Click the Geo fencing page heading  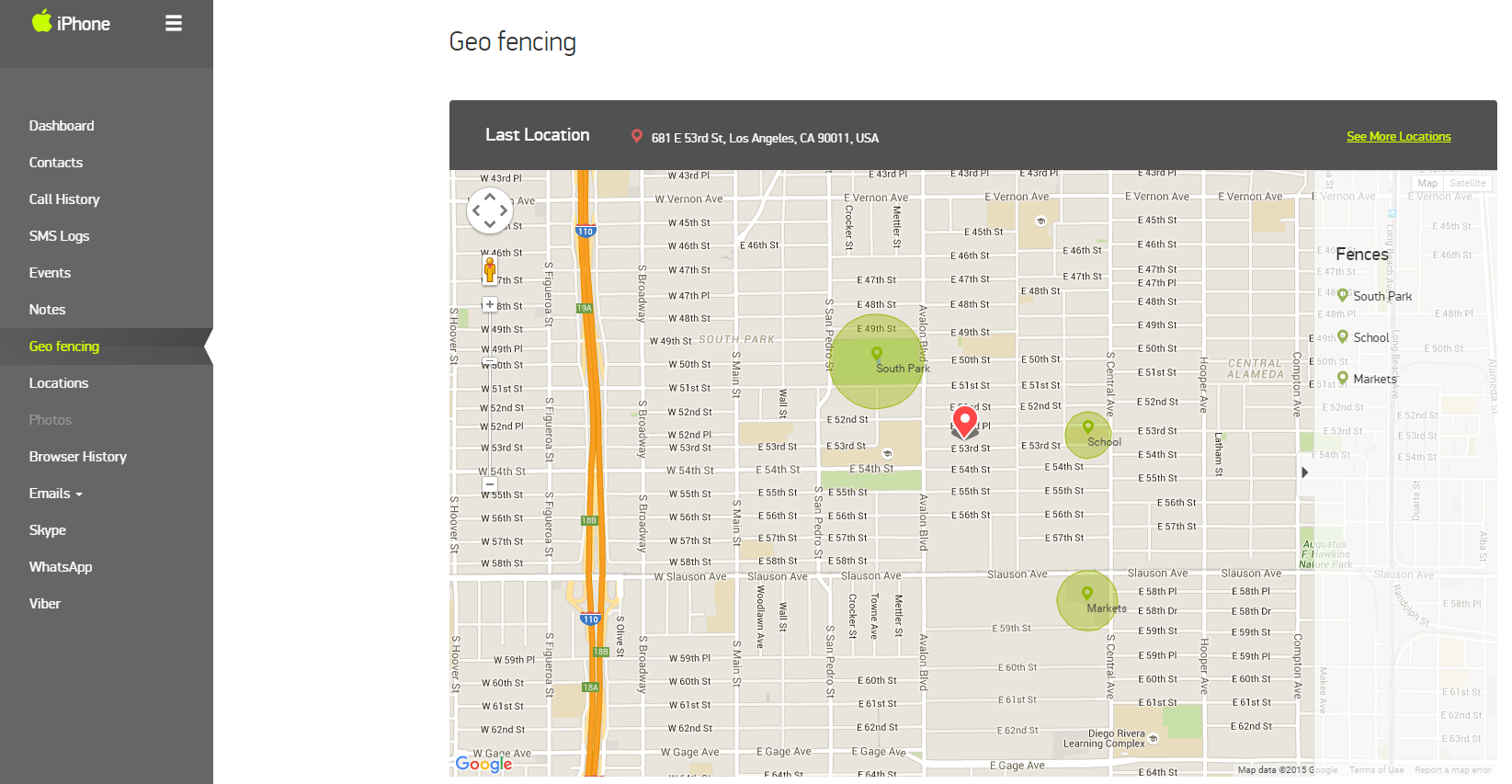pyautogui.click(x=513, y=42)
